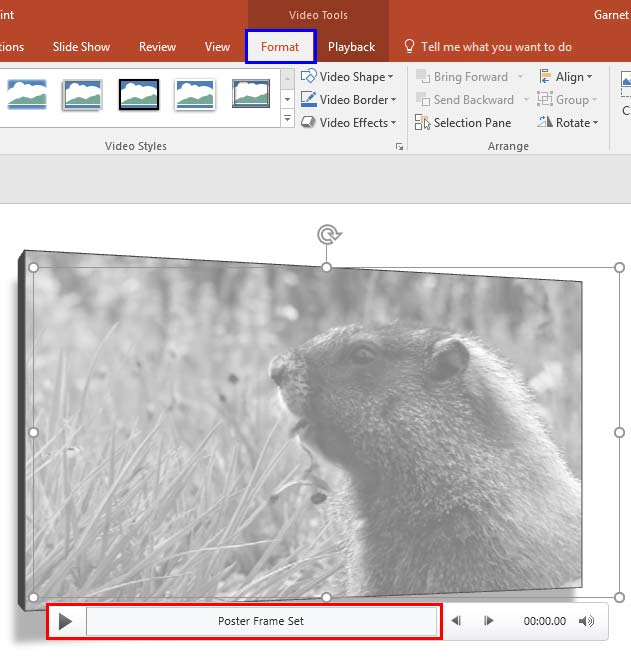Click the Tell me what you want to do box
Viewport: 631px width, 661px height.
[496, 47]
